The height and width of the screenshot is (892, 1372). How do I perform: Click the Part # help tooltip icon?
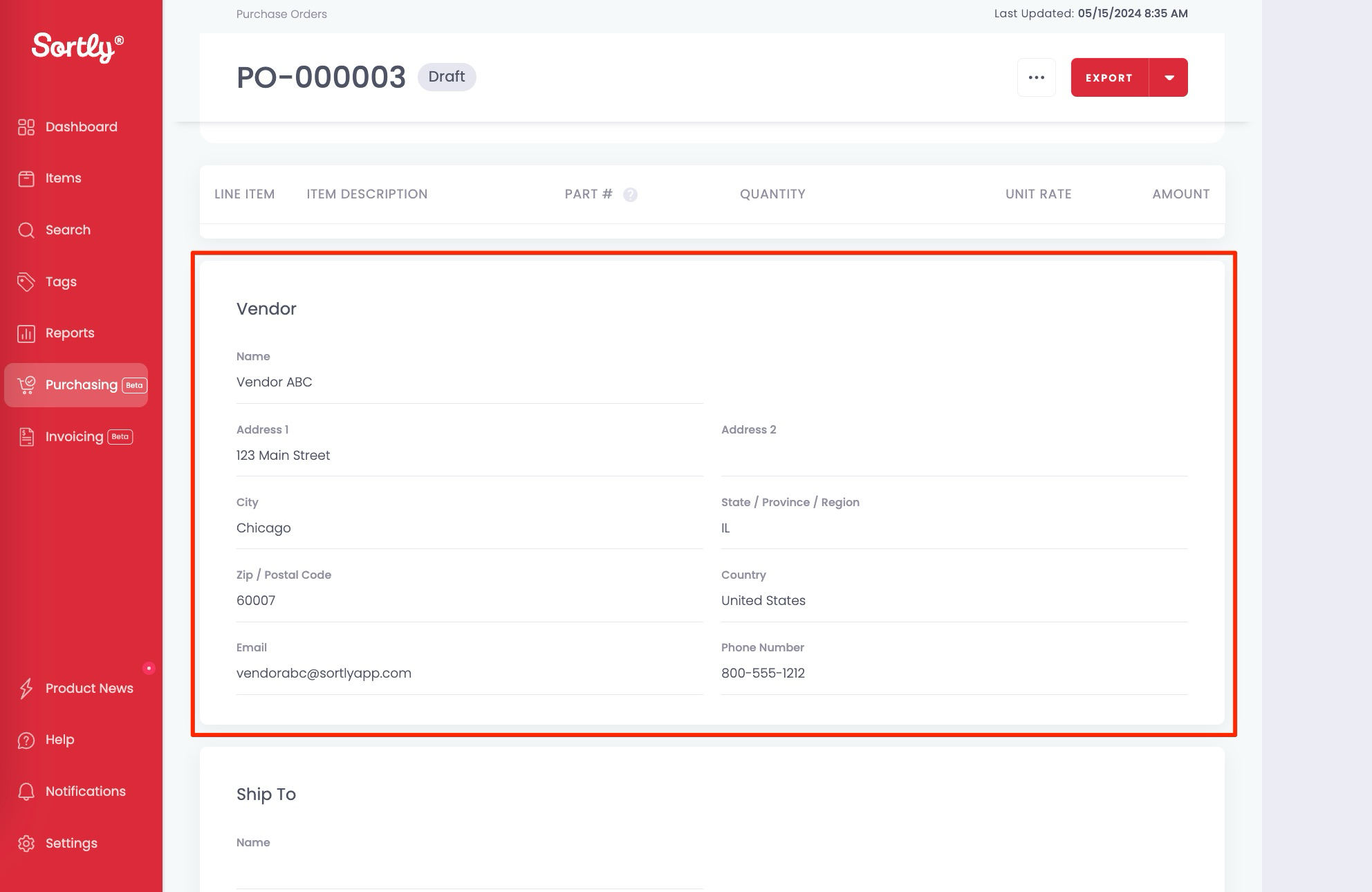click(630, 194)
